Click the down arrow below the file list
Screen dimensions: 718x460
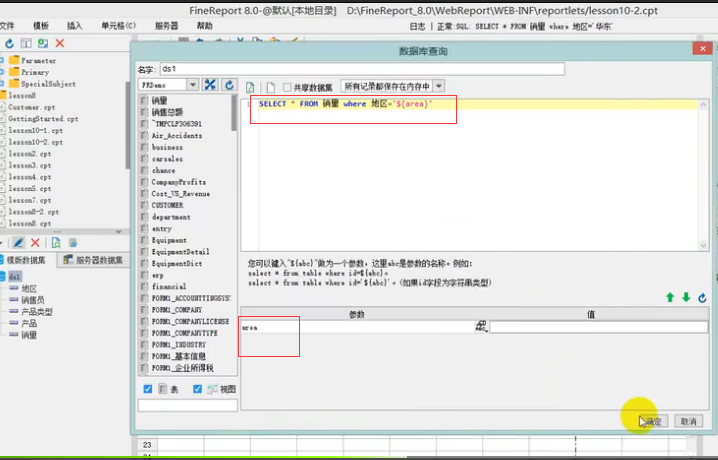[x=119, y=232]
